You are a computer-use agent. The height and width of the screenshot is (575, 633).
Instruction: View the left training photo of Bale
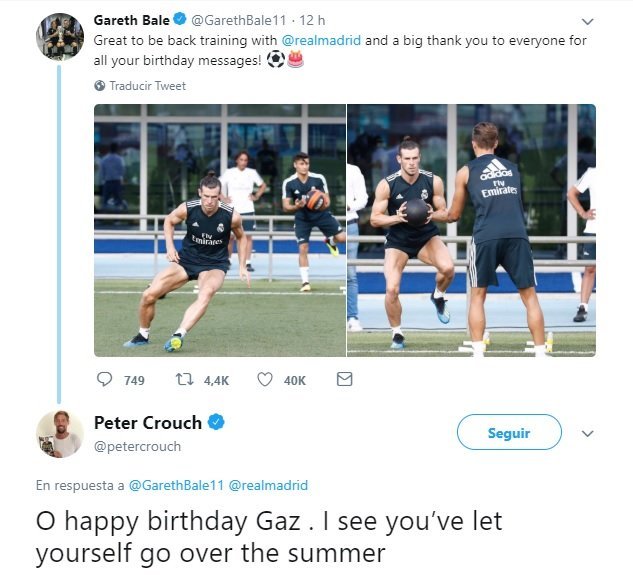219,230
